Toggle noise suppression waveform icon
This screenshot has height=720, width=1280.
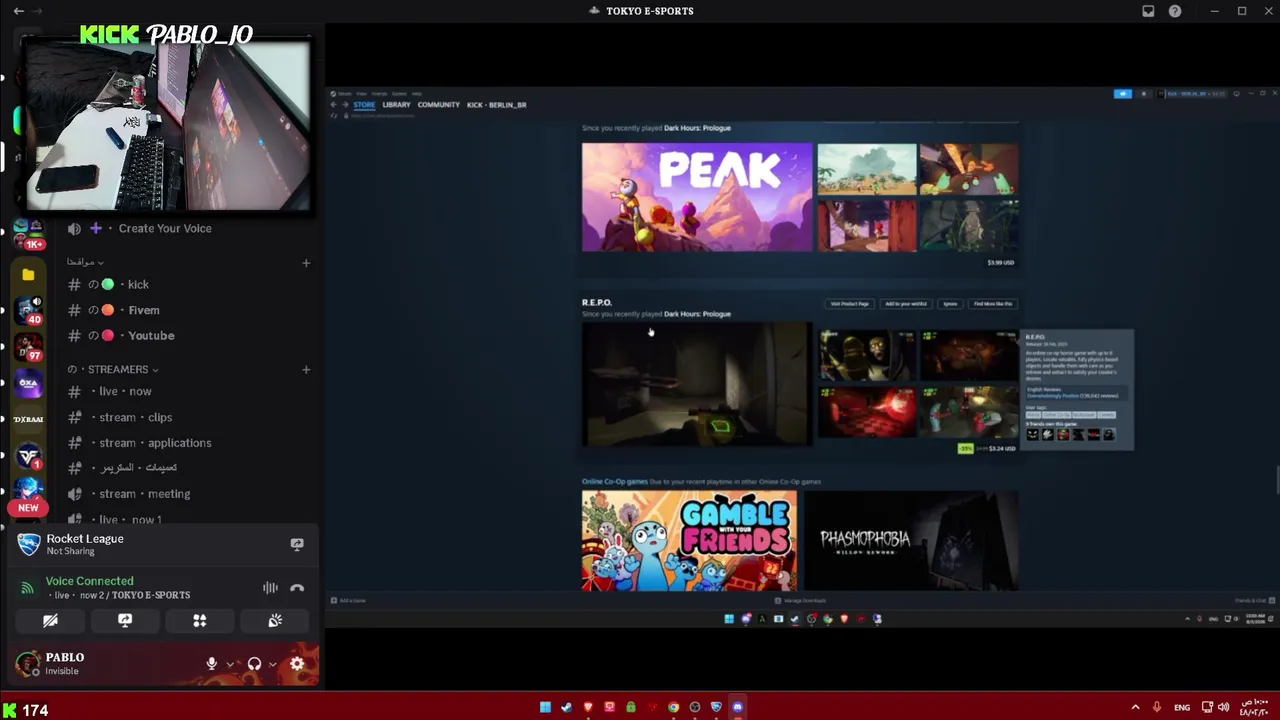coord(270,588)
